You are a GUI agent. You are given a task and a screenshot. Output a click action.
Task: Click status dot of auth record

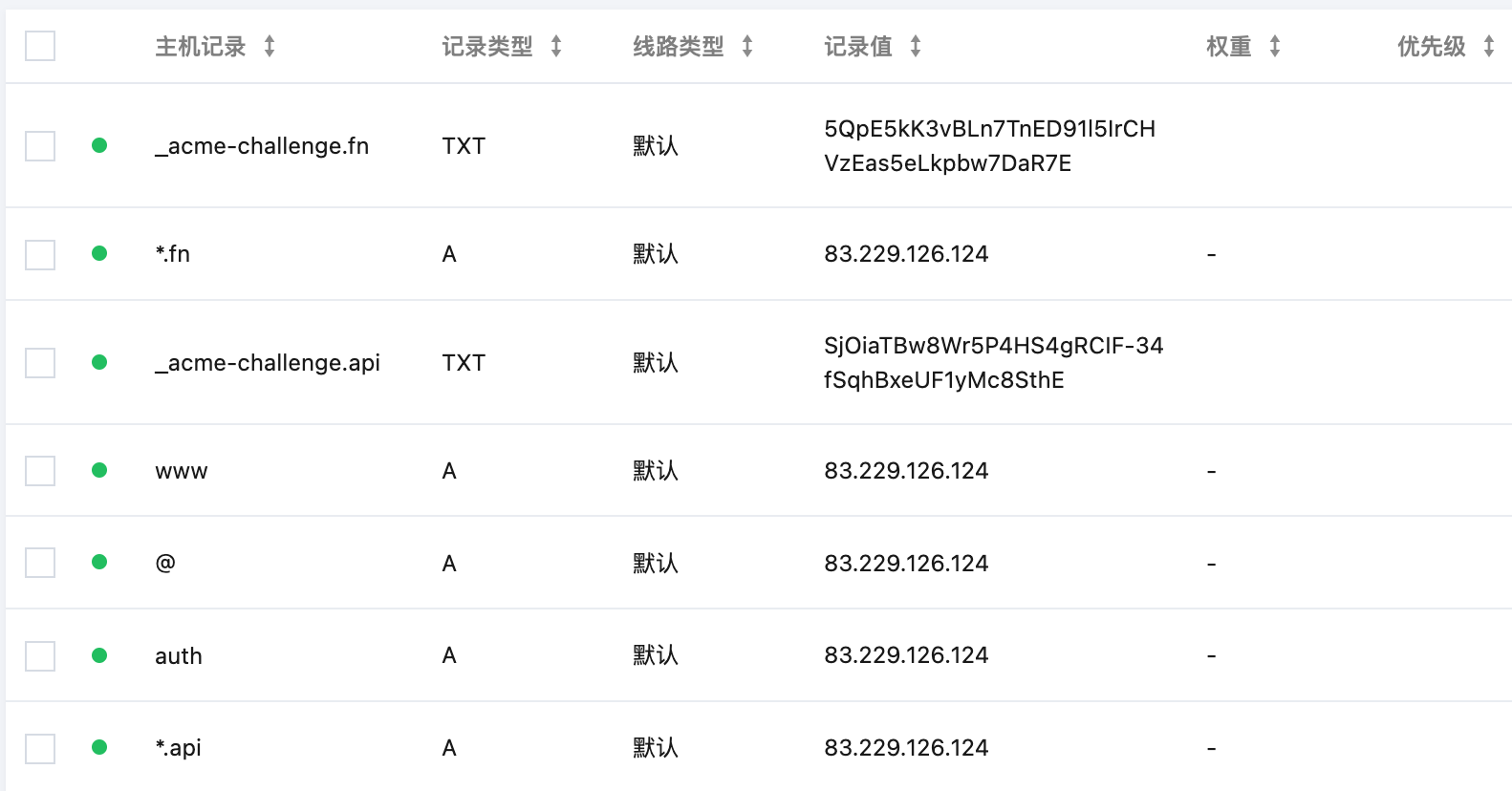pos(99,655)
